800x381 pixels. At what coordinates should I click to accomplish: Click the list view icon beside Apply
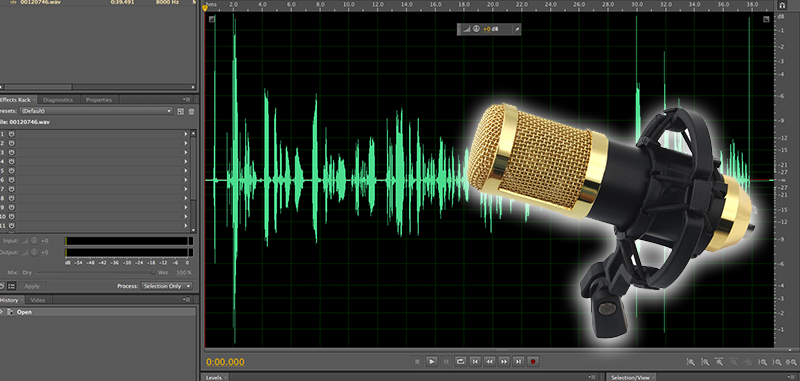coord(11,286)
